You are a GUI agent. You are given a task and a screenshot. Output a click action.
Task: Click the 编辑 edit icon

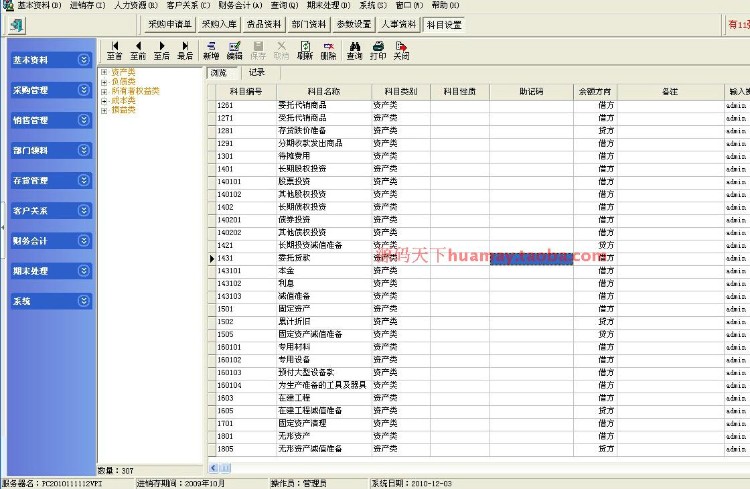(234, 51)
